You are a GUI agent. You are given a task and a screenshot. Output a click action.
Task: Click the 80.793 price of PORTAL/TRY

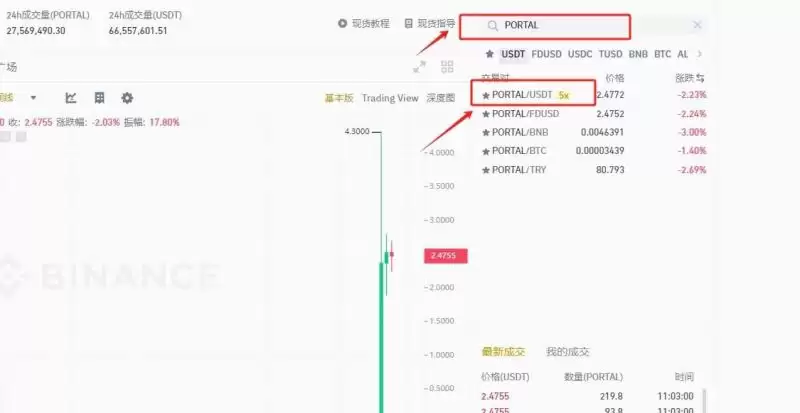[610, 169]
